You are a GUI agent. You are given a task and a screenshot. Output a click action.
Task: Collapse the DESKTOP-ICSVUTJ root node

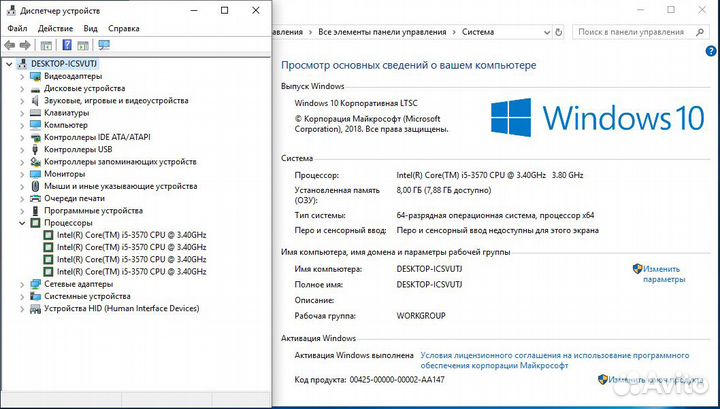tap(9, 64)
